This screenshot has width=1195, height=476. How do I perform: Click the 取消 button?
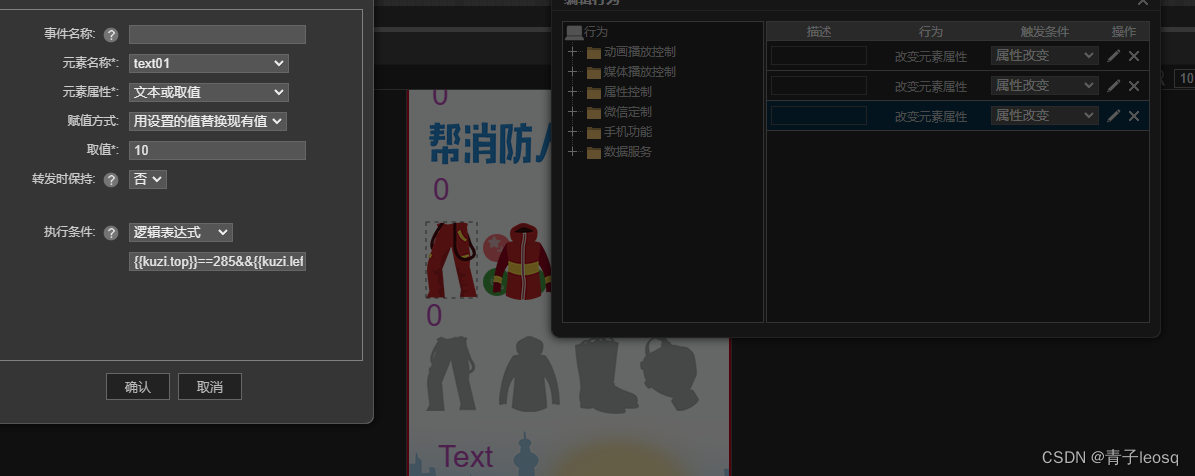click(x=210, y=386)
